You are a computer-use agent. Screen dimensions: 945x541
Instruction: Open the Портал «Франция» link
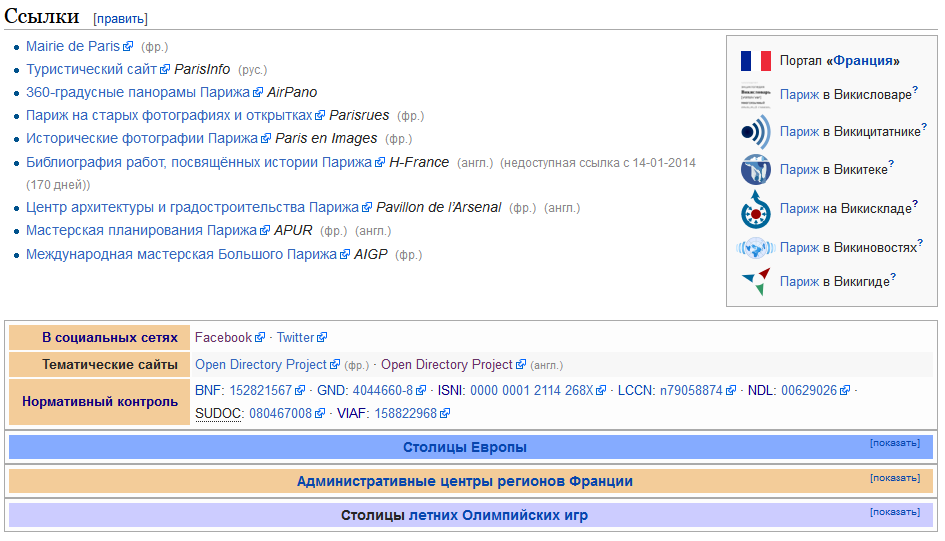pyautogui.click(x=863, y=61)
